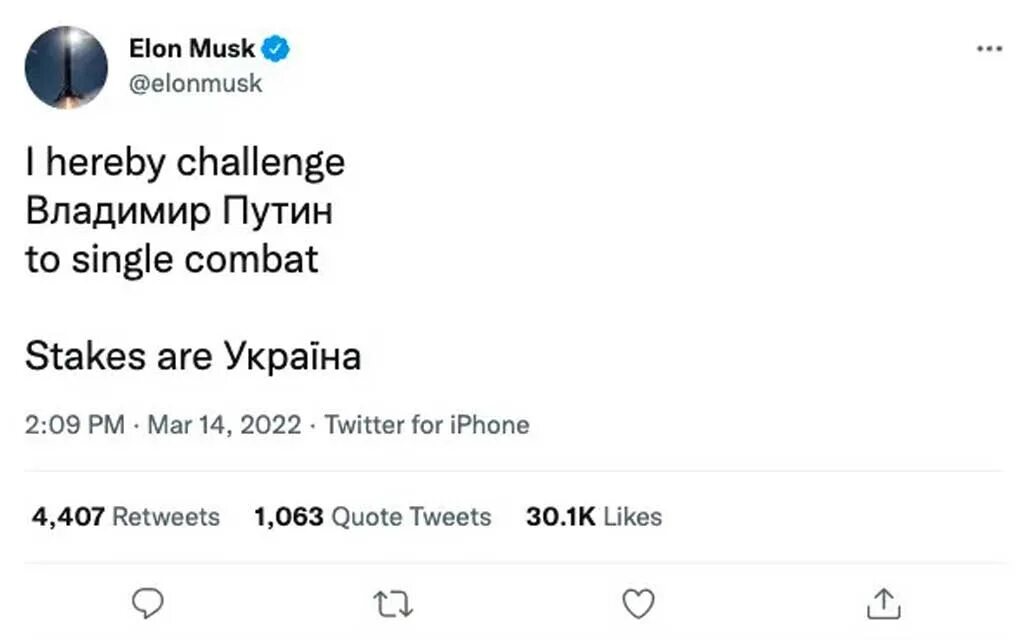Open the rocket profile avatar

coord(66,68)
